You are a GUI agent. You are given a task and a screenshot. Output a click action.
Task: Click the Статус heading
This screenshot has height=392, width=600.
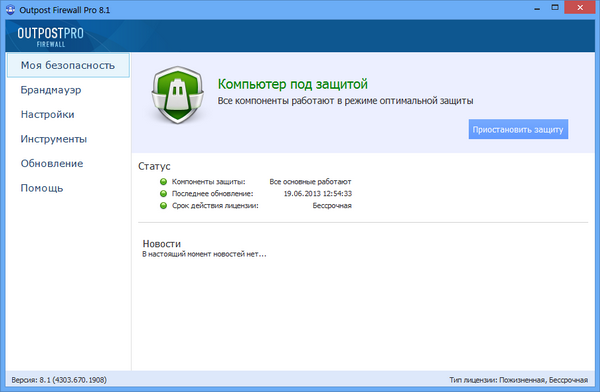[x=154, y=166]
